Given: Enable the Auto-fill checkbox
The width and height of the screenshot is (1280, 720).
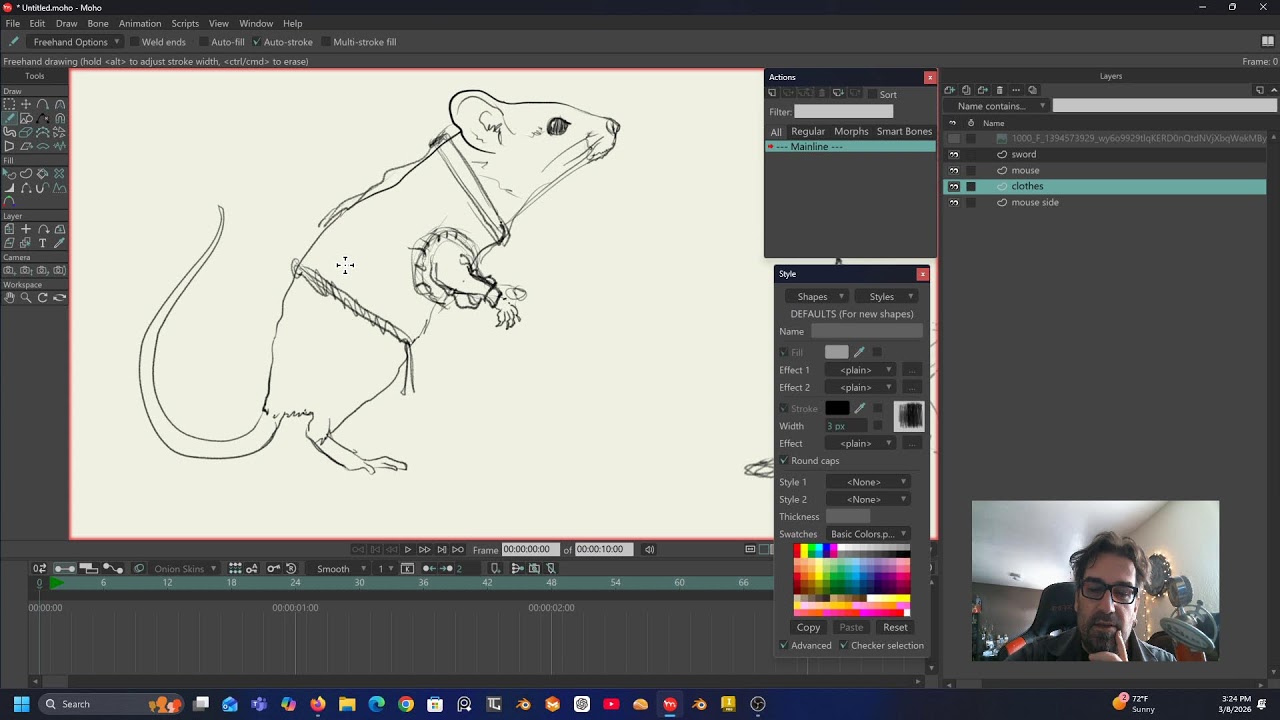Looking at the screenshot, I should click(204, 42).
